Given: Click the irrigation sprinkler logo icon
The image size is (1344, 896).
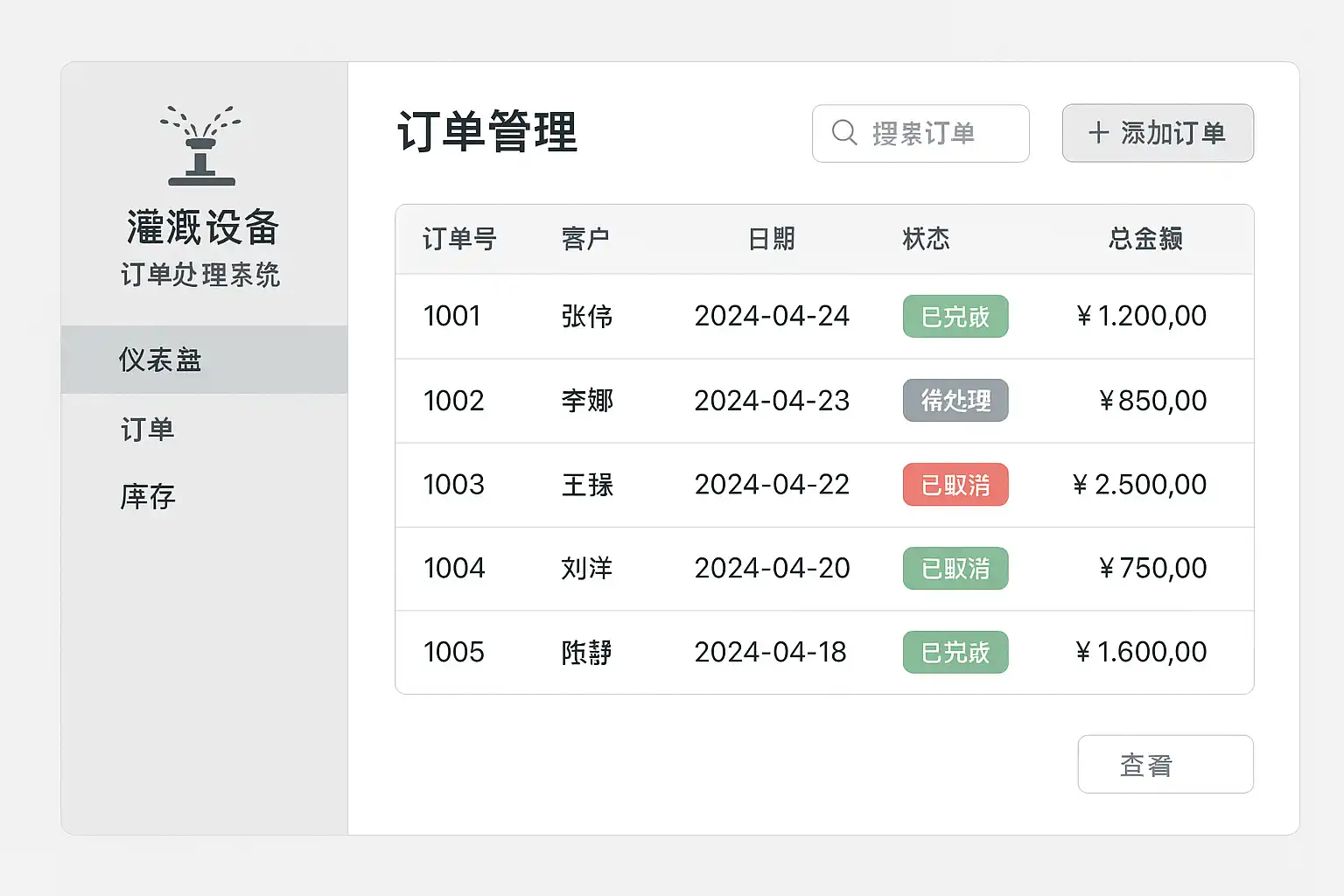Looking at the screenshot, I should [x=201, y=146].
